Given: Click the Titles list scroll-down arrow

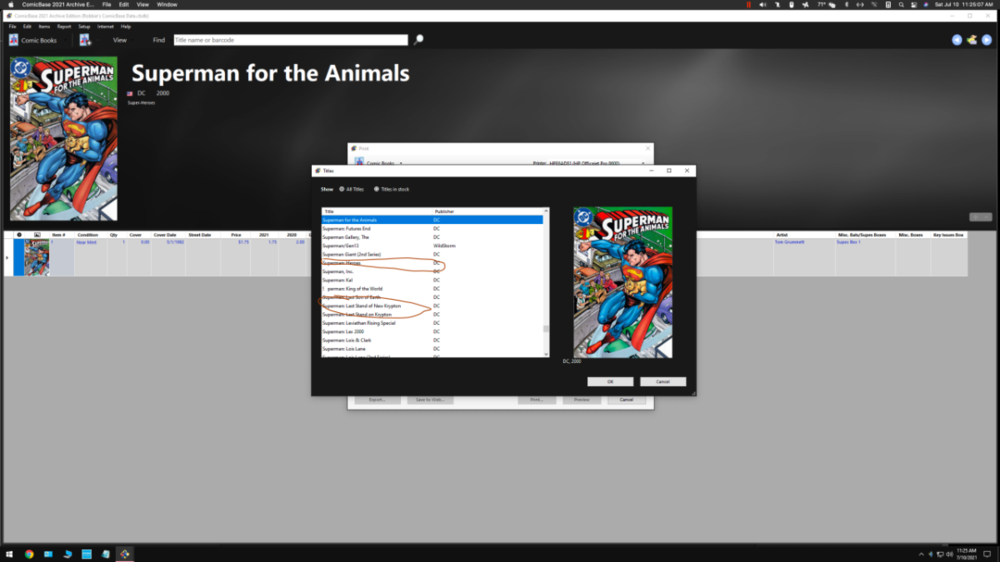Looking at the screenshot, I should [546, 354].
